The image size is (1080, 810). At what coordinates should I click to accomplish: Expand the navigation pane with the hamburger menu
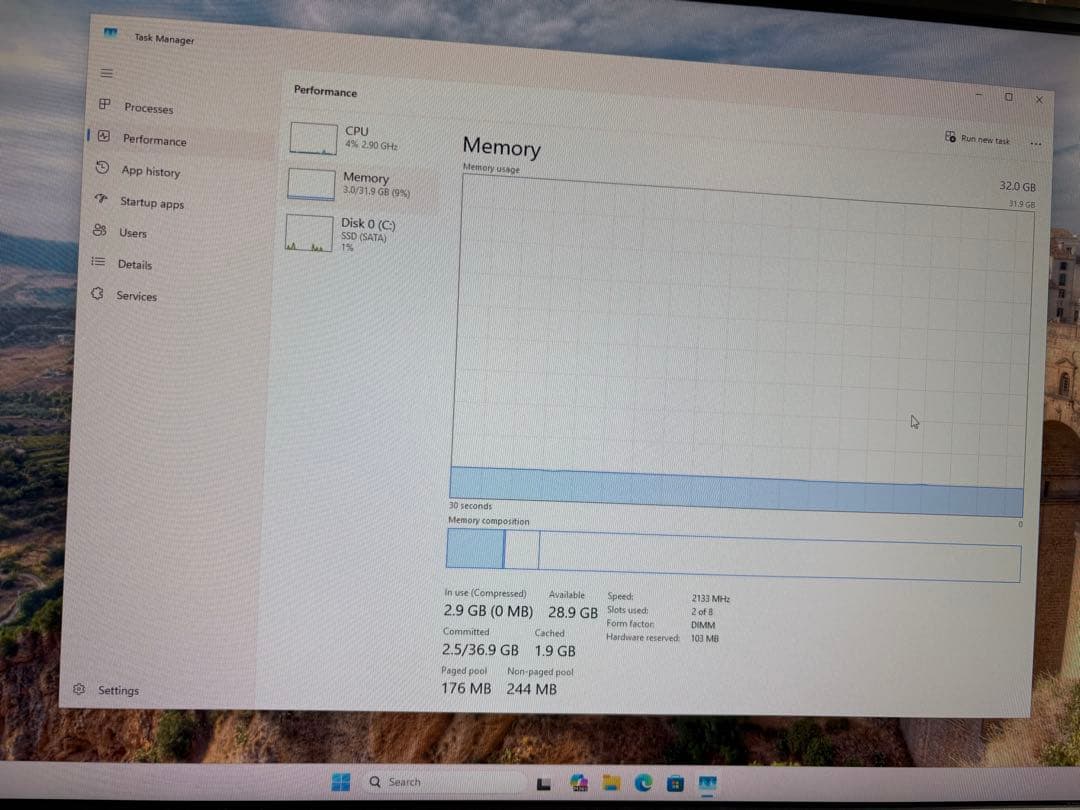click(x=104, y=72)
